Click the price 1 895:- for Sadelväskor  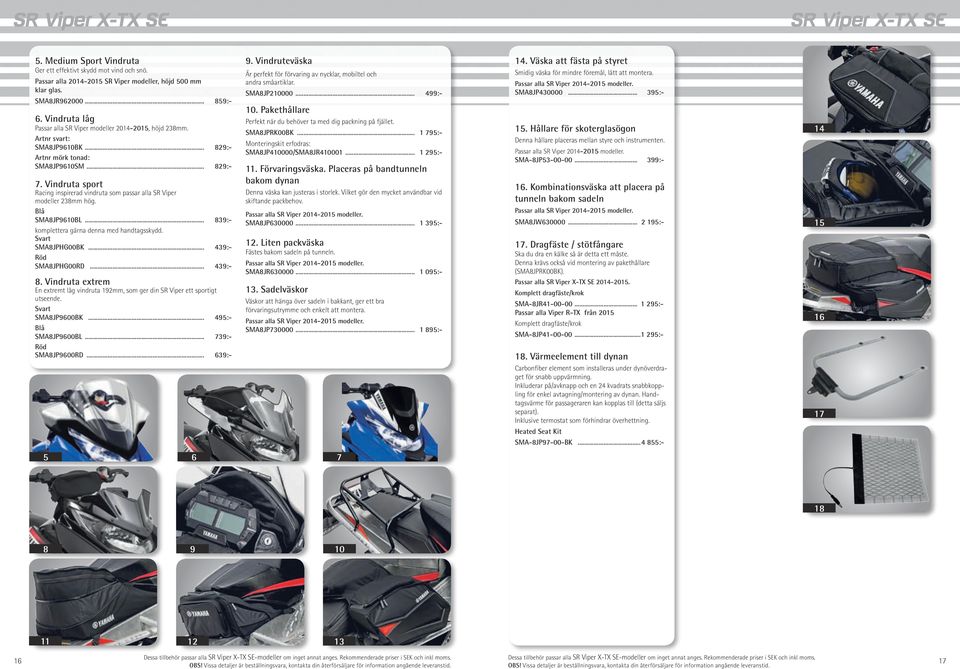pos(430,330)
